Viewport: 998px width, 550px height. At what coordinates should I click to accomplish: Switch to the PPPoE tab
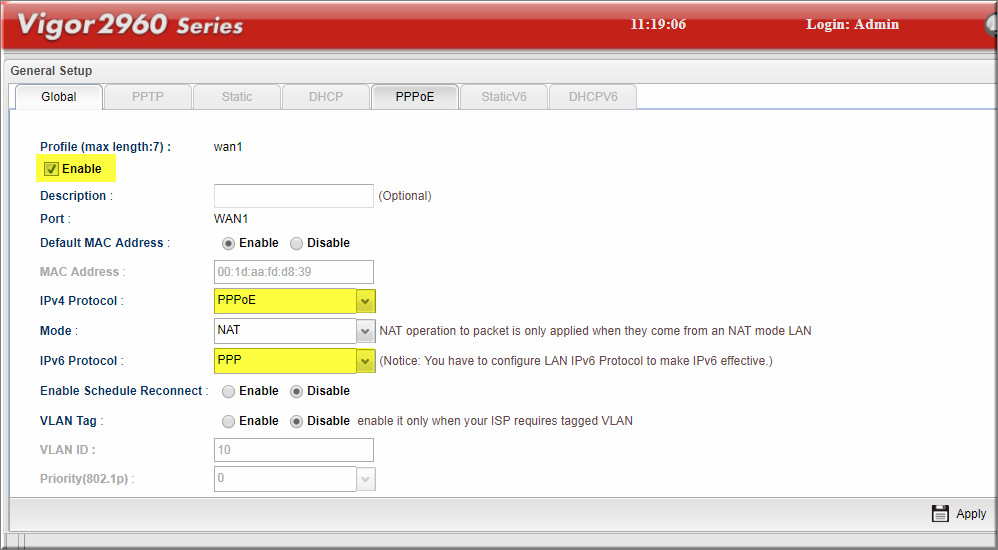point(414,97)
